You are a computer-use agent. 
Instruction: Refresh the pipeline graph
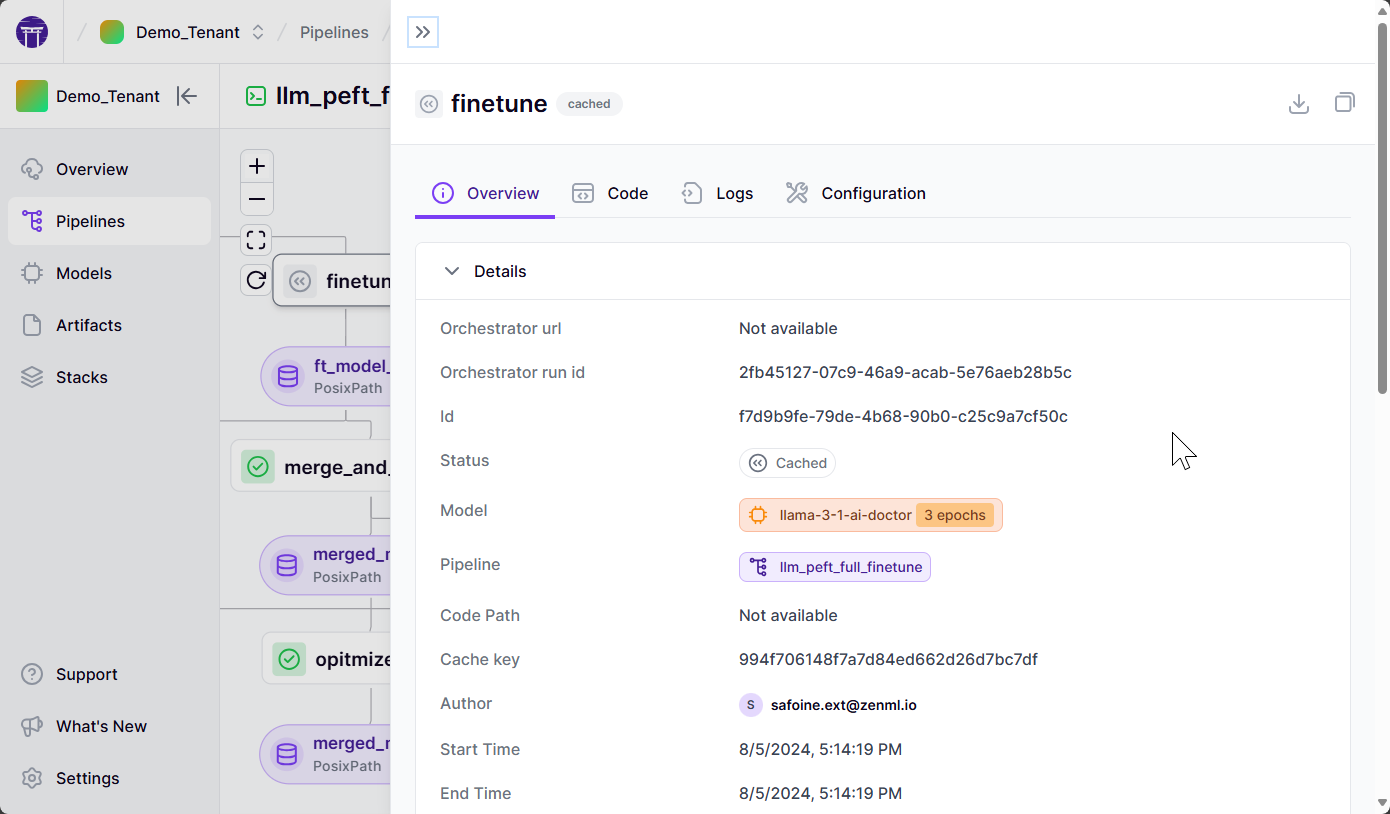(257, 280)
